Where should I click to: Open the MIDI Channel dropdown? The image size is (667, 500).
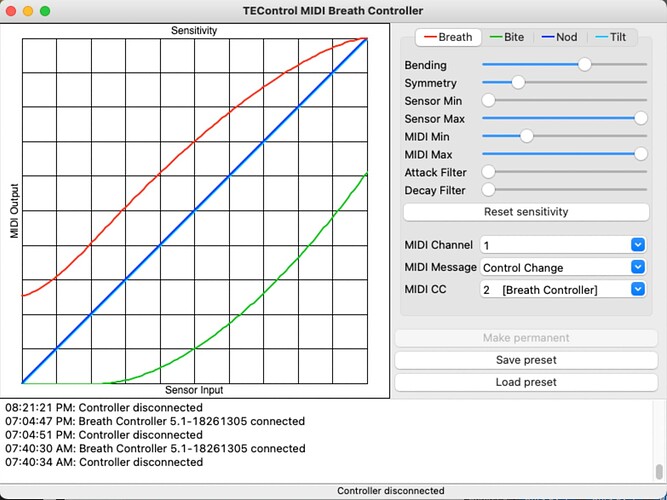click(x=563, y=245)
